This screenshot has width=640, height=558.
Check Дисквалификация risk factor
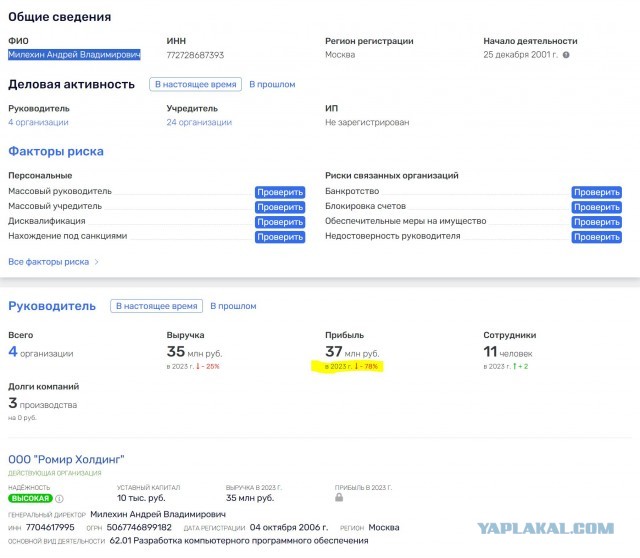280,222
